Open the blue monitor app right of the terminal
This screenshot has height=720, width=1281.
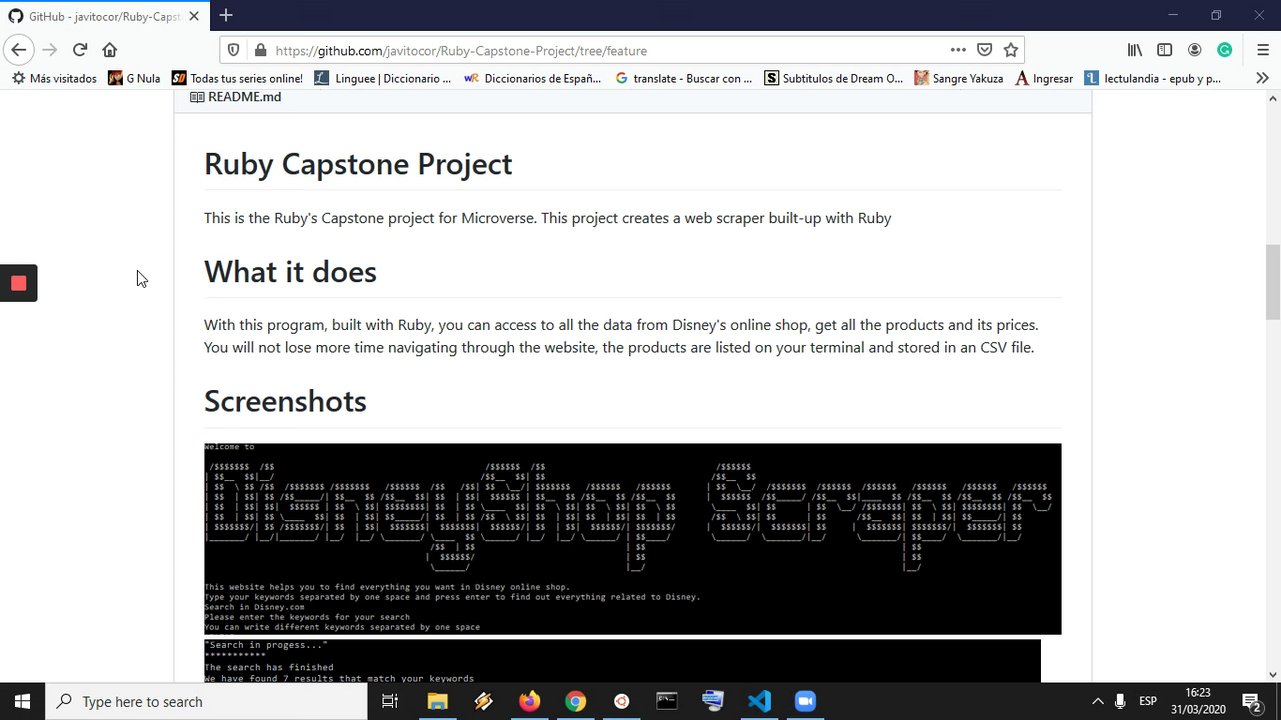(x=713, y=701)
